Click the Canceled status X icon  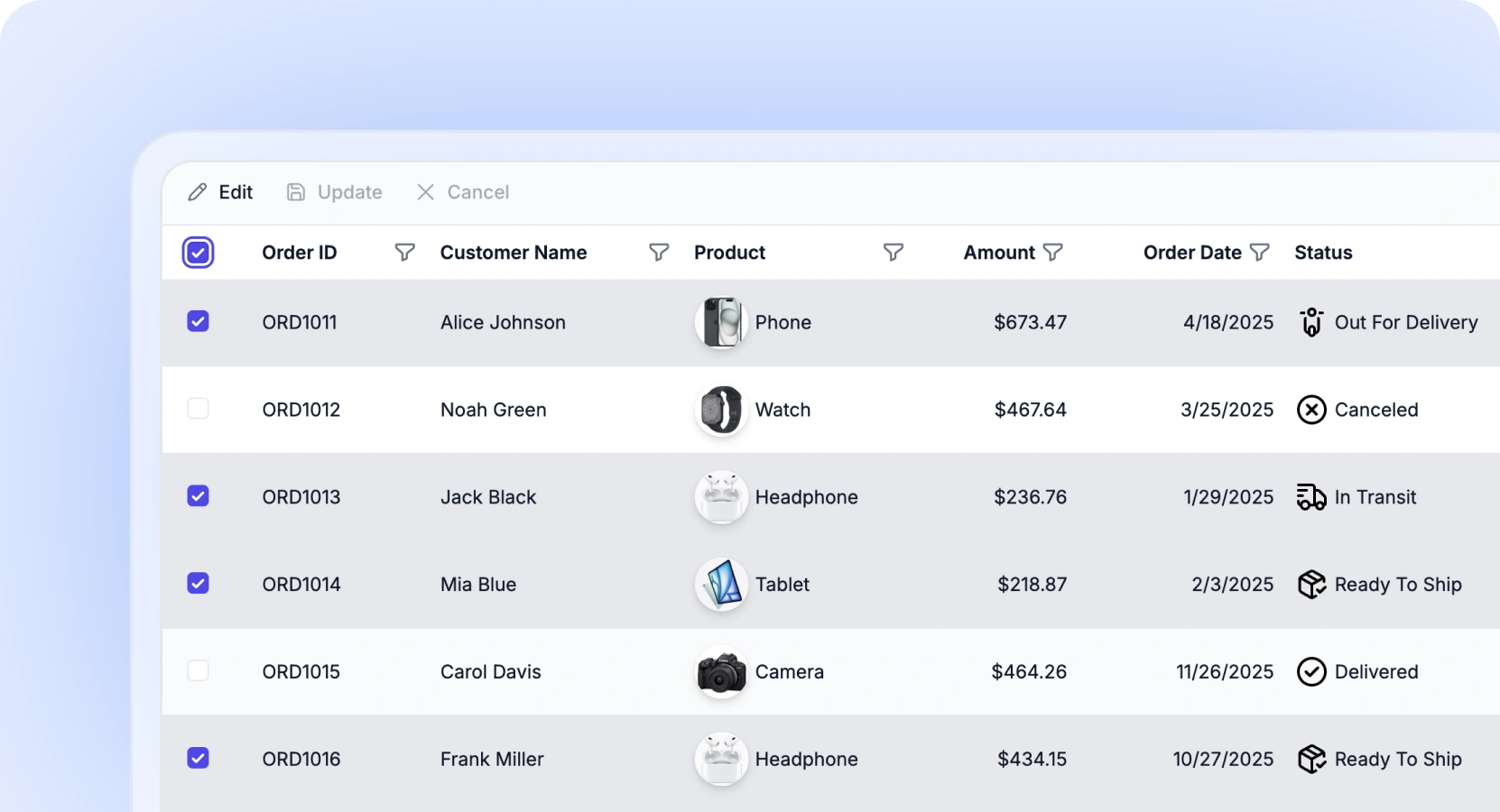coord(1311,410)
